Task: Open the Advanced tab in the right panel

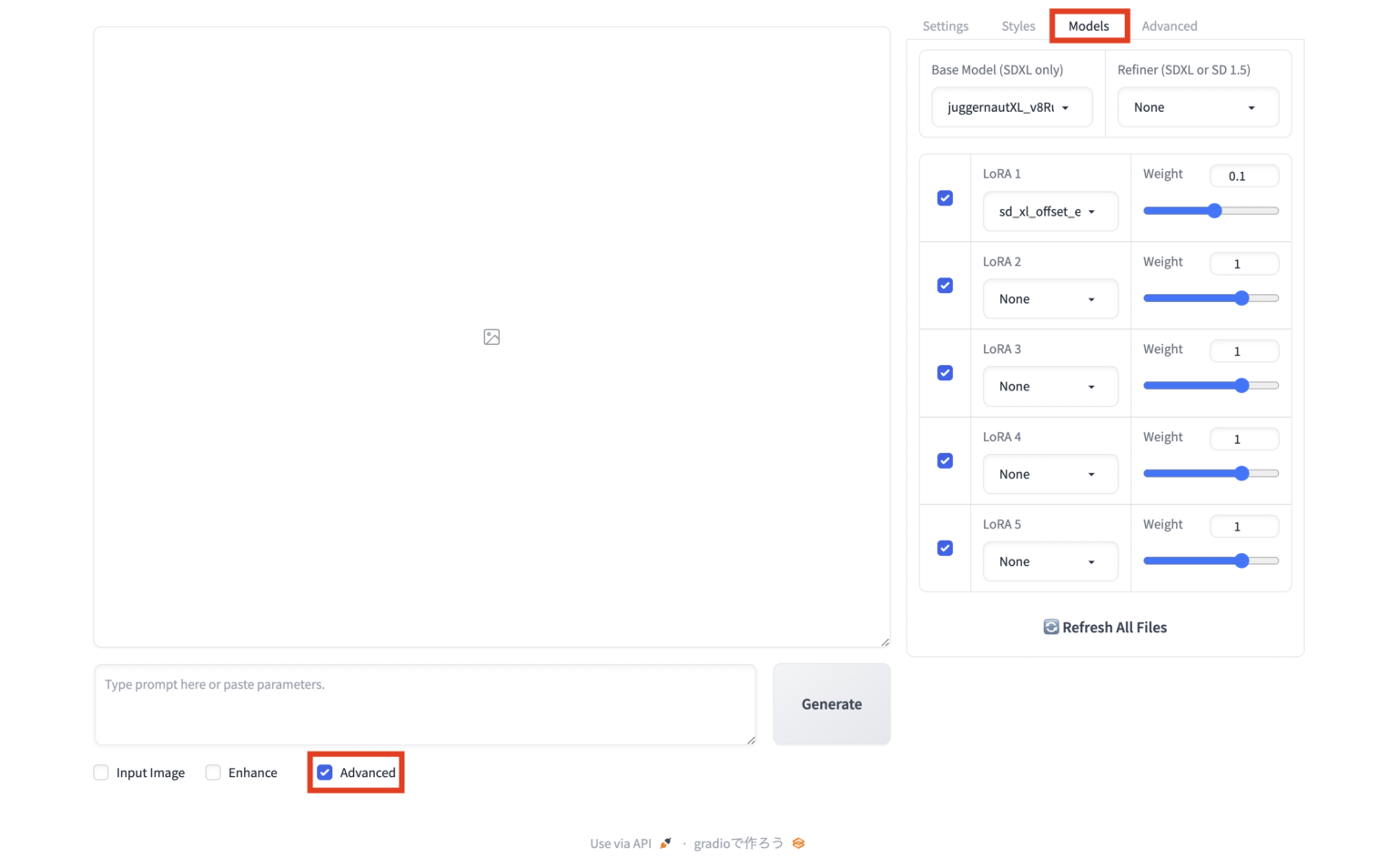Action: click(x=1169, y=25)
